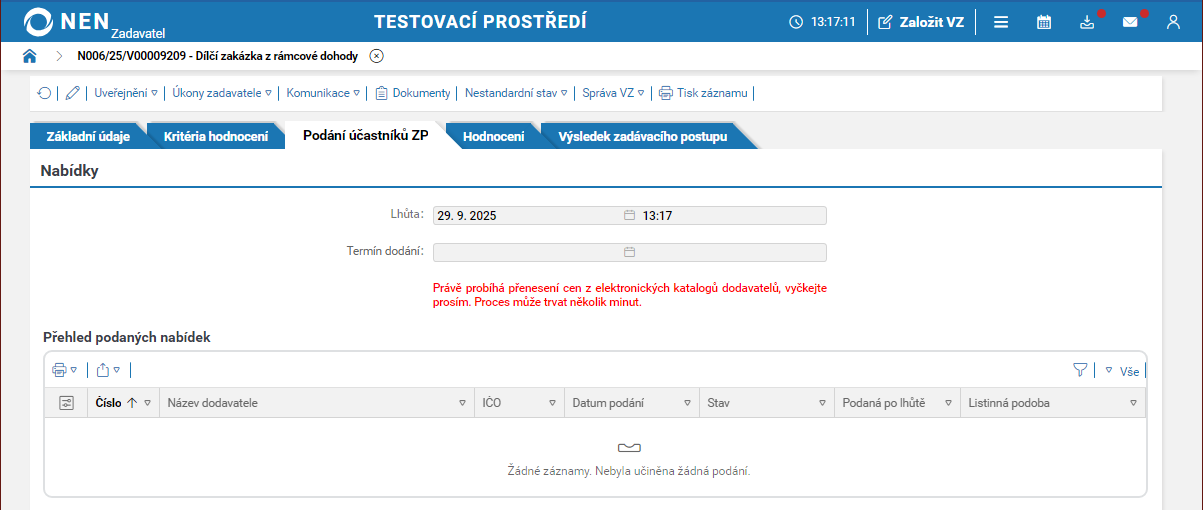
Task: Switch to the Základní údaje tab
Action: click(x=88, y=137)
